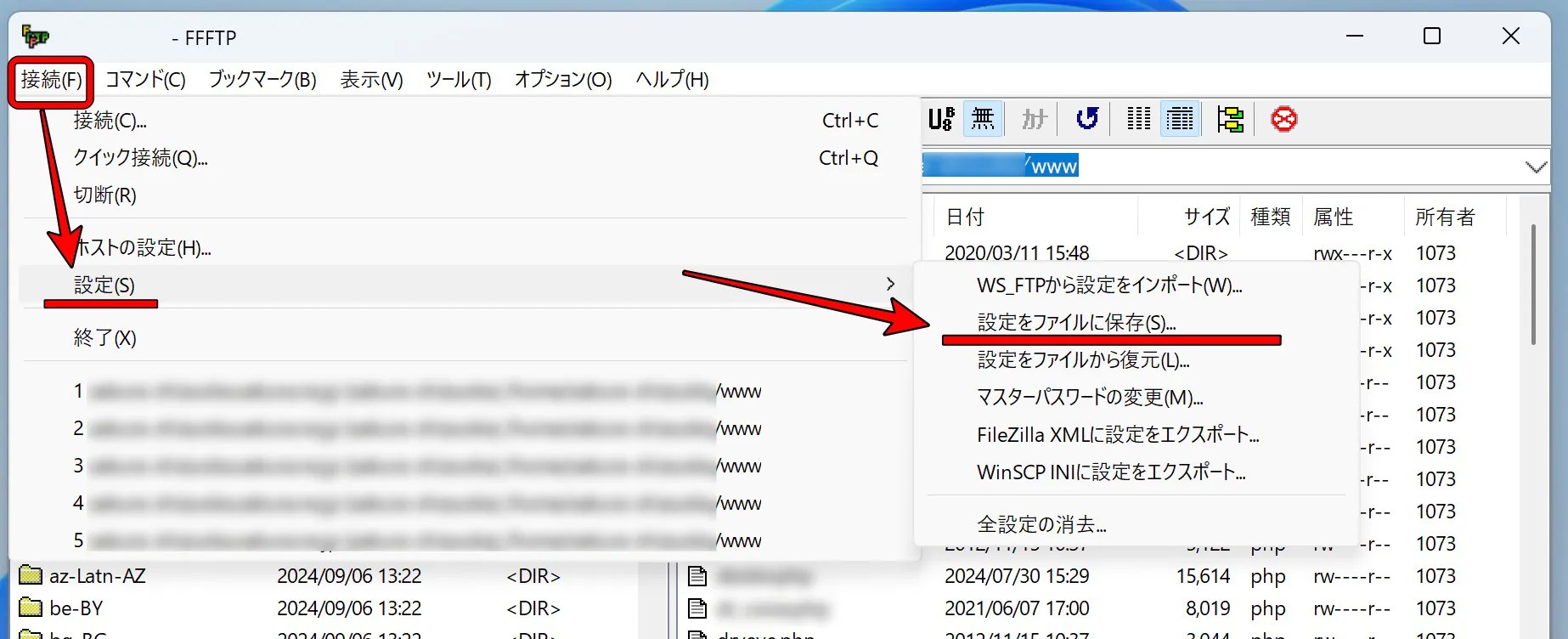Choose FileZilla XMLに設定をエクスポート...
The height and width of the screenshot is (639, 1568).
1137,435
